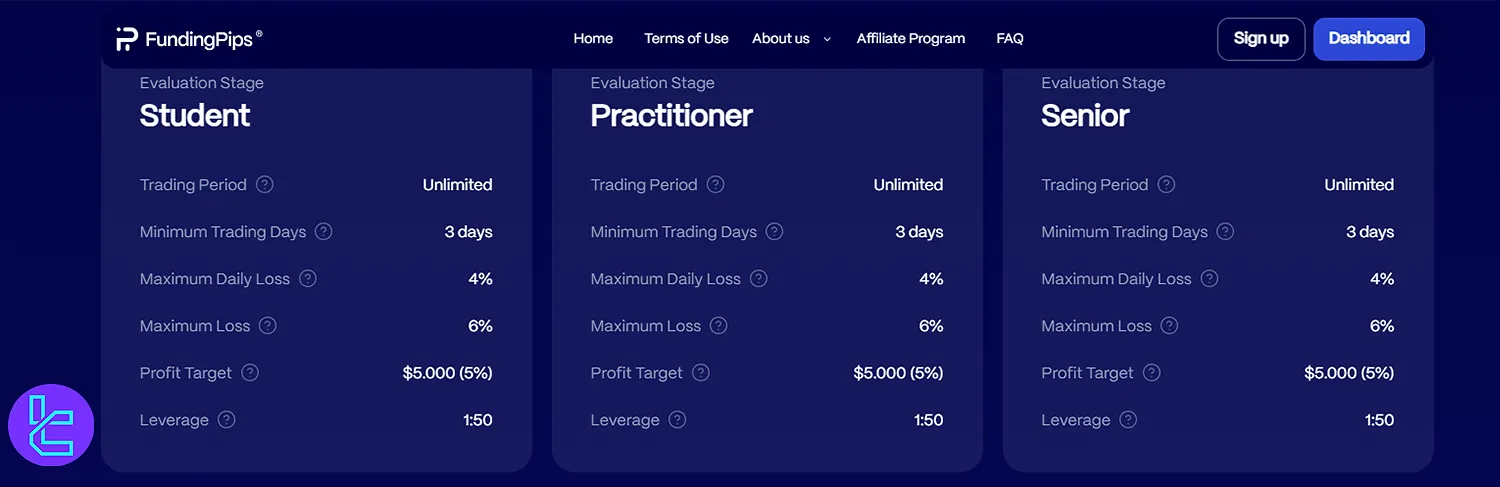Click the FundingPips logo icon
The width and height of the screenshot is (1500, 487).
pos(127,39)
